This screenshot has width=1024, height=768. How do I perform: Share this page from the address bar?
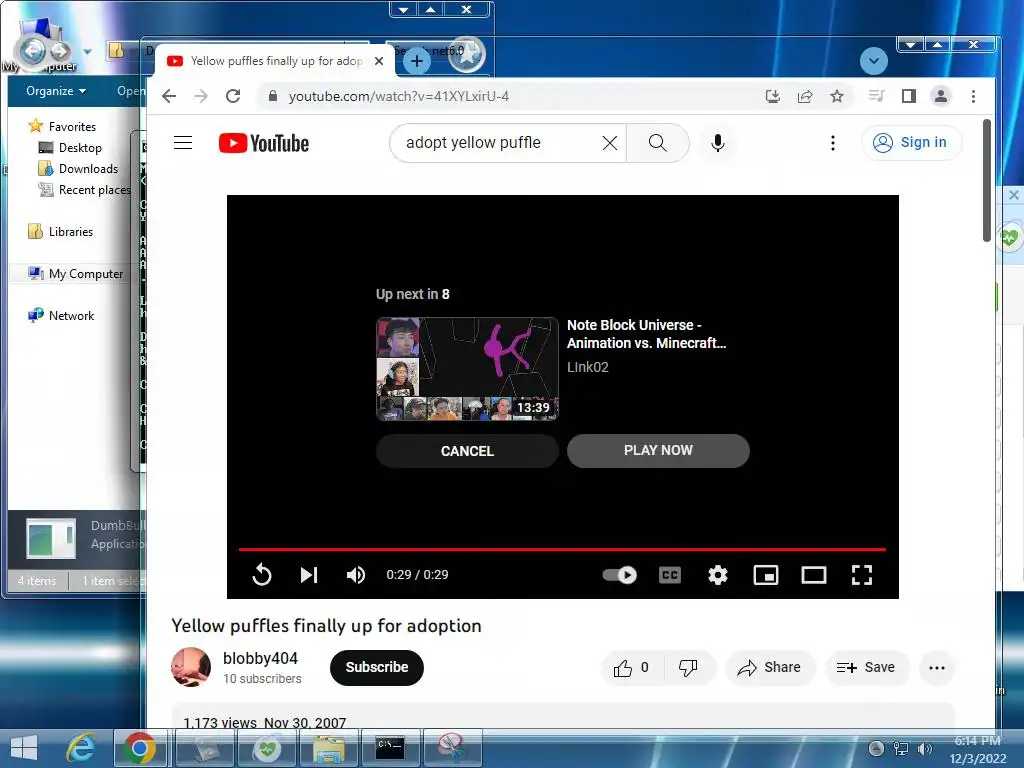pos(805,97)
